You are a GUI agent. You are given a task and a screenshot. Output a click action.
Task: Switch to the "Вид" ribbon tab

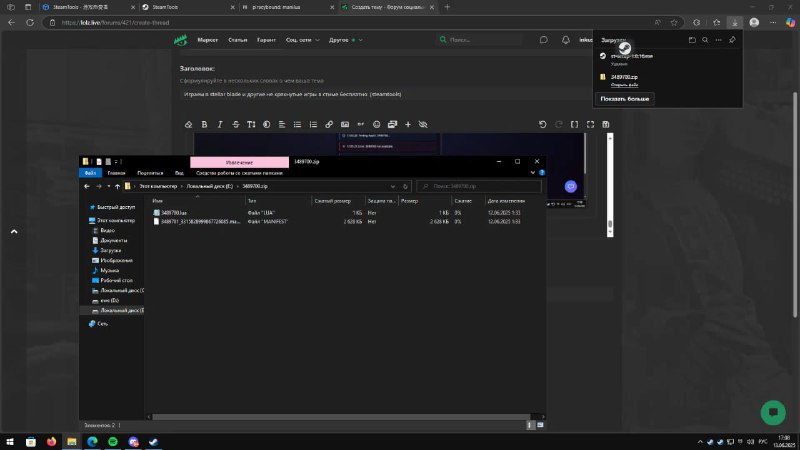179,172
